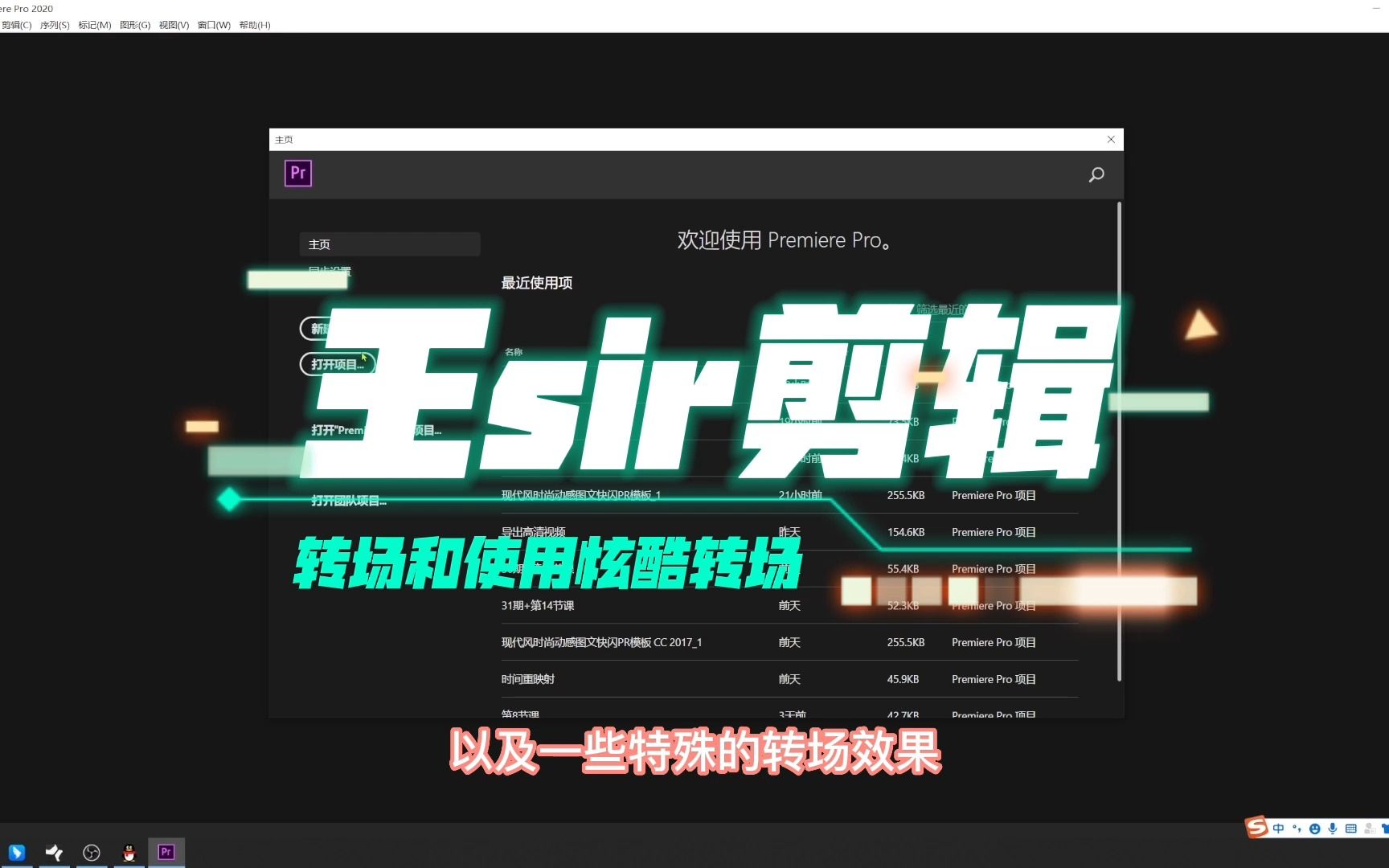The height and width of the screenshot is (868, 1389).
Task: Click the Premiere Pro taskbar icon
Action: point(166,852)
